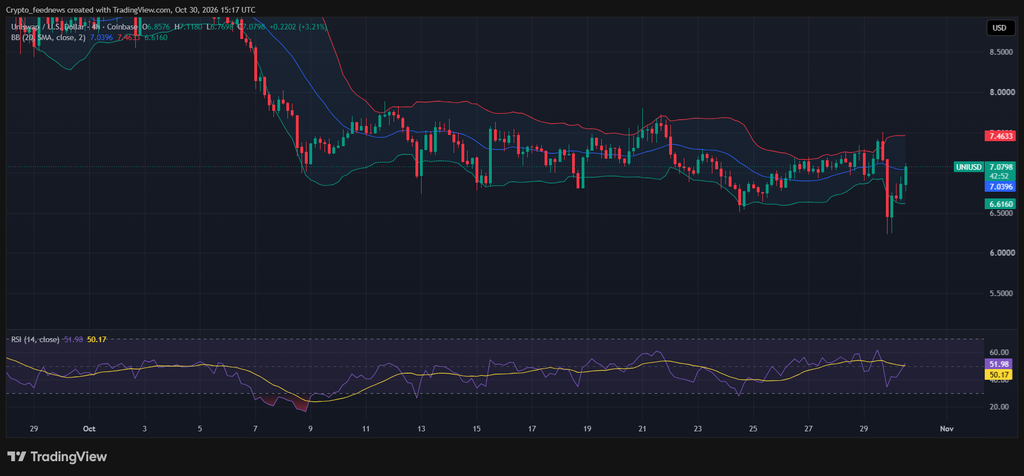Click the 7.0798 last price label on axis
The width and height of the screenshot is (1024, 476).
pos(1000,167)
